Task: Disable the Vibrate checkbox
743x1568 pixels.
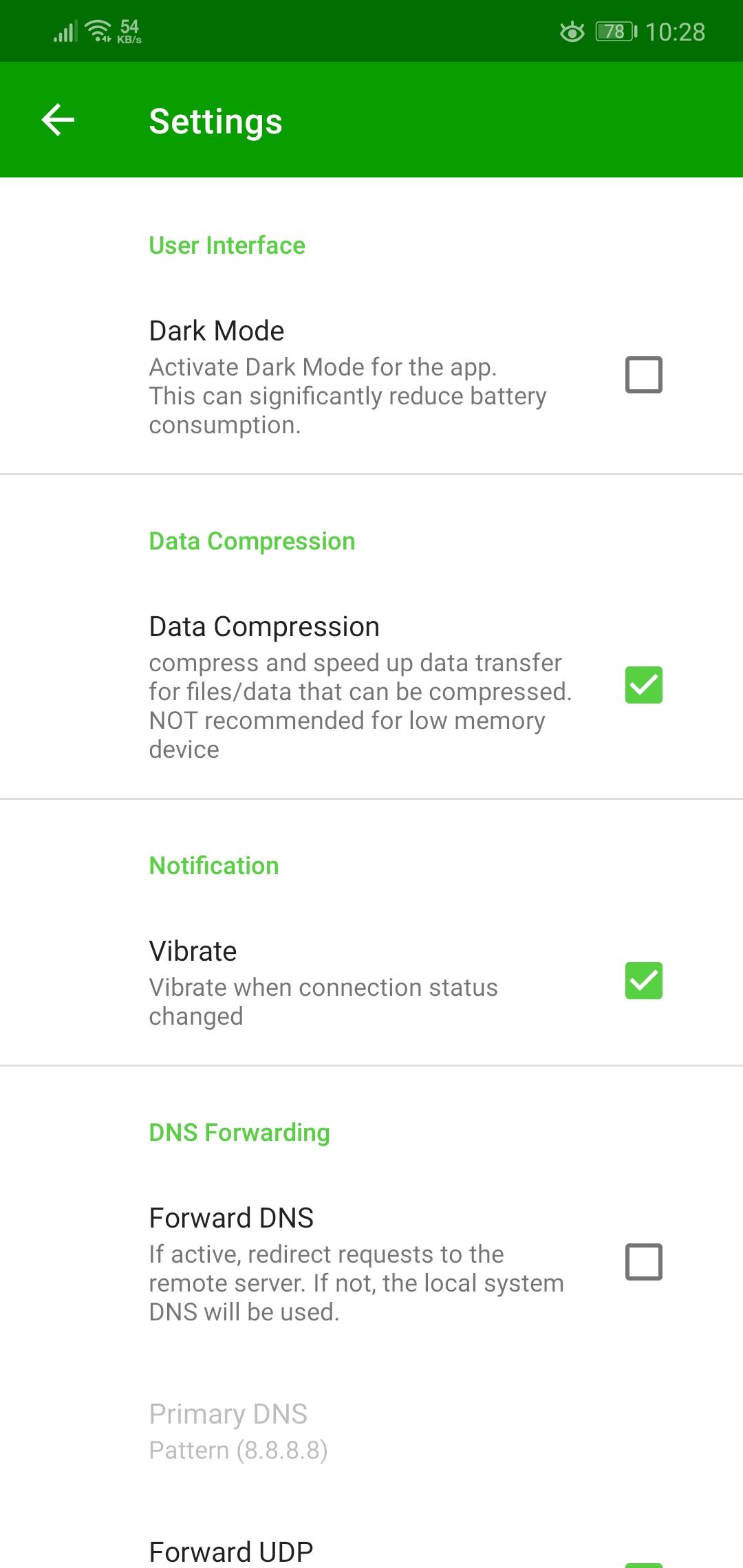Action: coord(643,981)
